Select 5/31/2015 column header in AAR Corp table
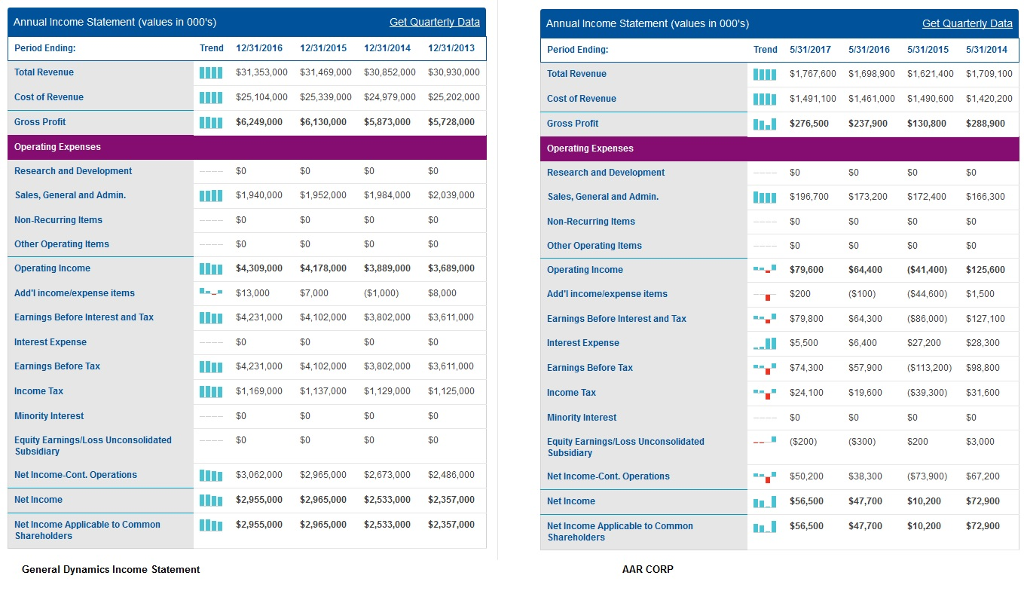This screenshot has width=1024, height=591. [928, 49]
